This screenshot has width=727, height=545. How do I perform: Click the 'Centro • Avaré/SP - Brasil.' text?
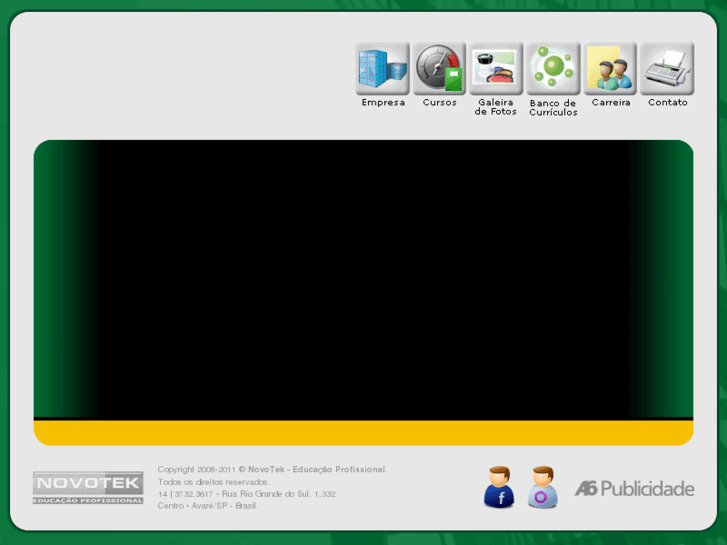(x=208, y=506)
